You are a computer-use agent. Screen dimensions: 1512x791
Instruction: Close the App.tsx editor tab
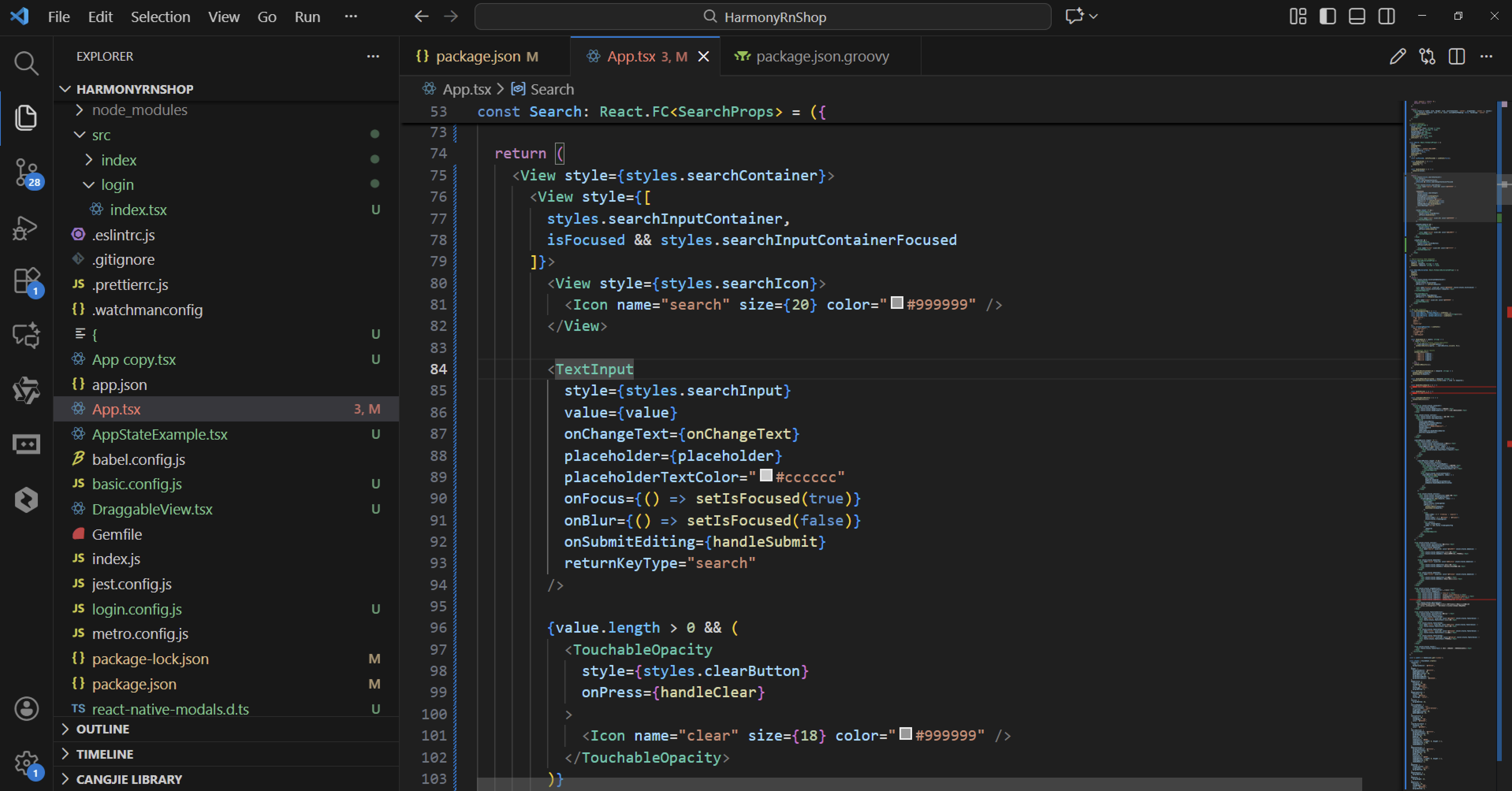(x=703, y=56)
